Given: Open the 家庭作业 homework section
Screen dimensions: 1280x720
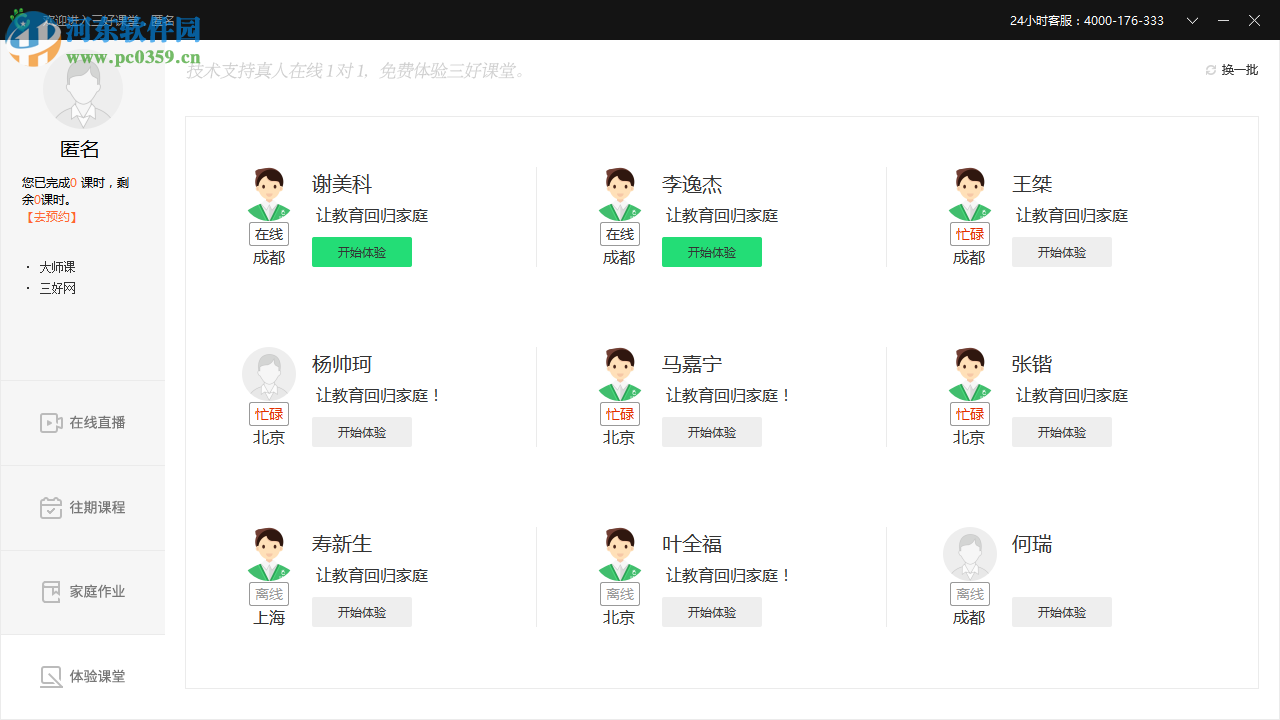Looking at the screenshot, I should pyautogui.click(x=82, y=591).
